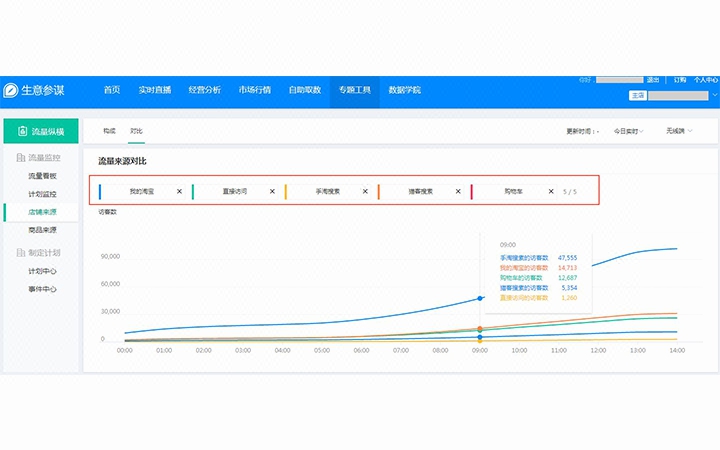Click the 猫客搜索 source chip label
720x450 pixels.
421,191
